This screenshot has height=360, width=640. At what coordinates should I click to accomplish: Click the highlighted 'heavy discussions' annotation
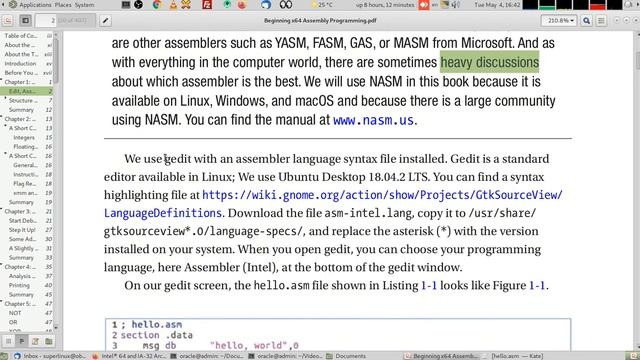pos(489,62)
